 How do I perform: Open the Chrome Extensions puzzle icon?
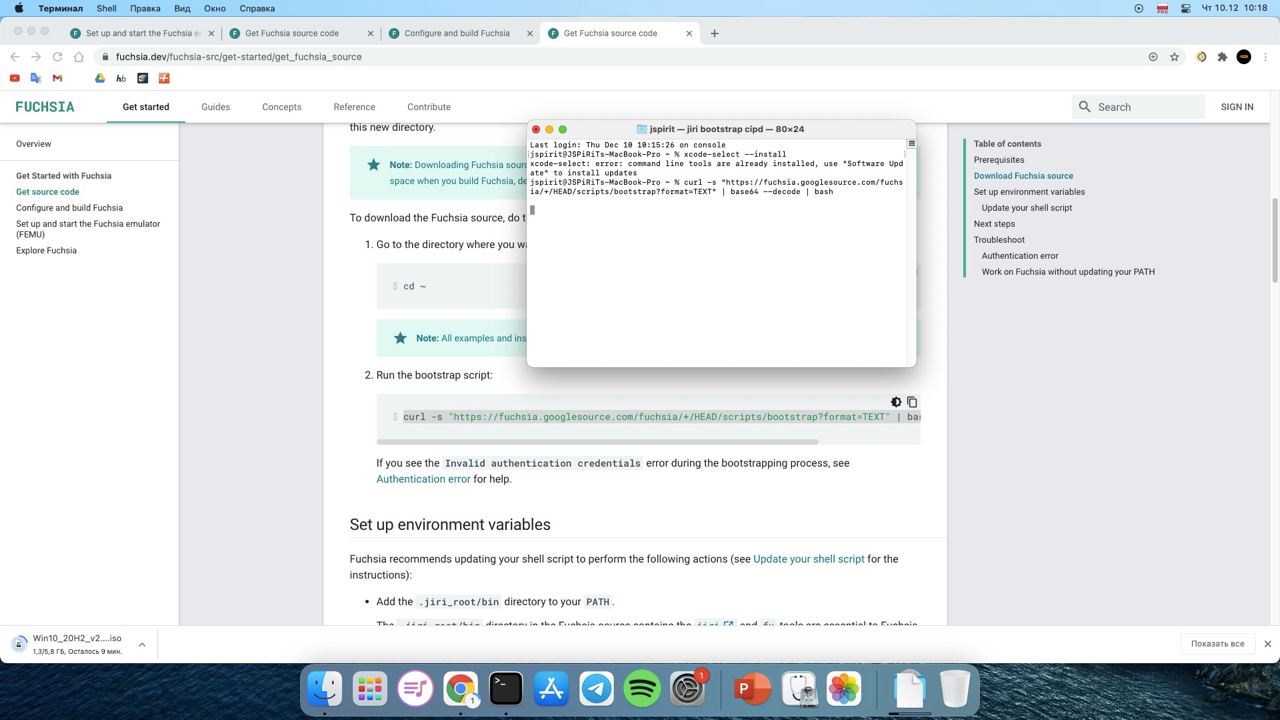tap(1222, 57)
